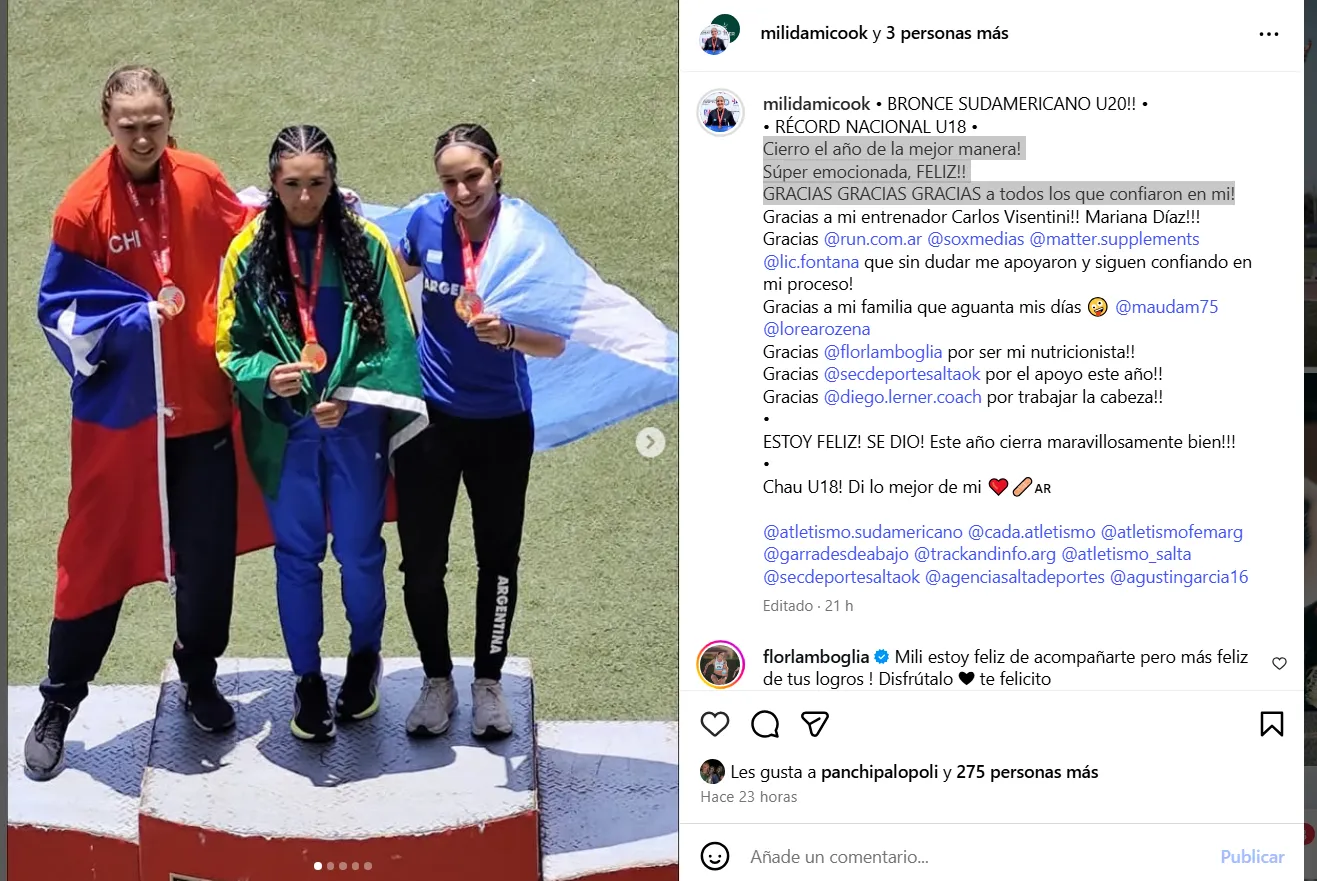Viewport: 1317px width, 881px height.
Task: Open the emoji picker smiley icon
Action: tap(714, 857)
